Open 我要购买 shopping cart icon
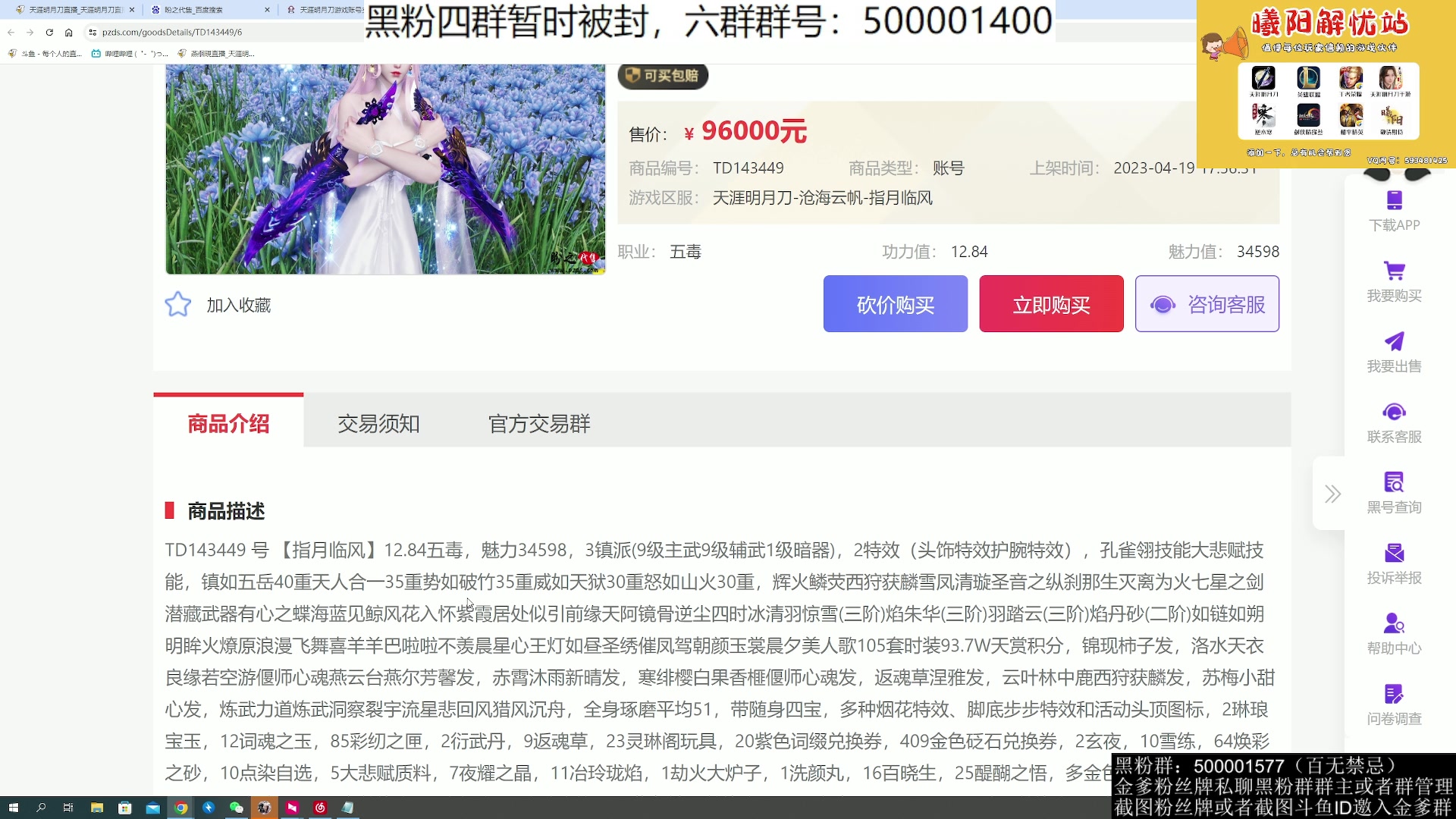This screenshot has height=819, width=1456. click(x=1394, y=271)
